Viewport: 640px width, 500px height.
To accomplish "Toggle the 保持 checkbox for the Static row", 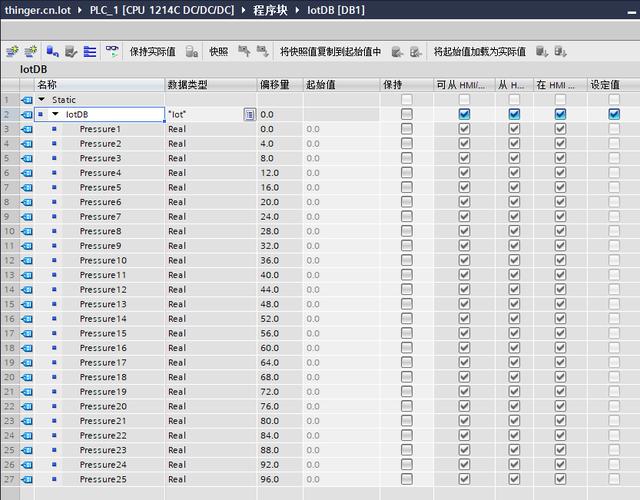I will point(406,100).
